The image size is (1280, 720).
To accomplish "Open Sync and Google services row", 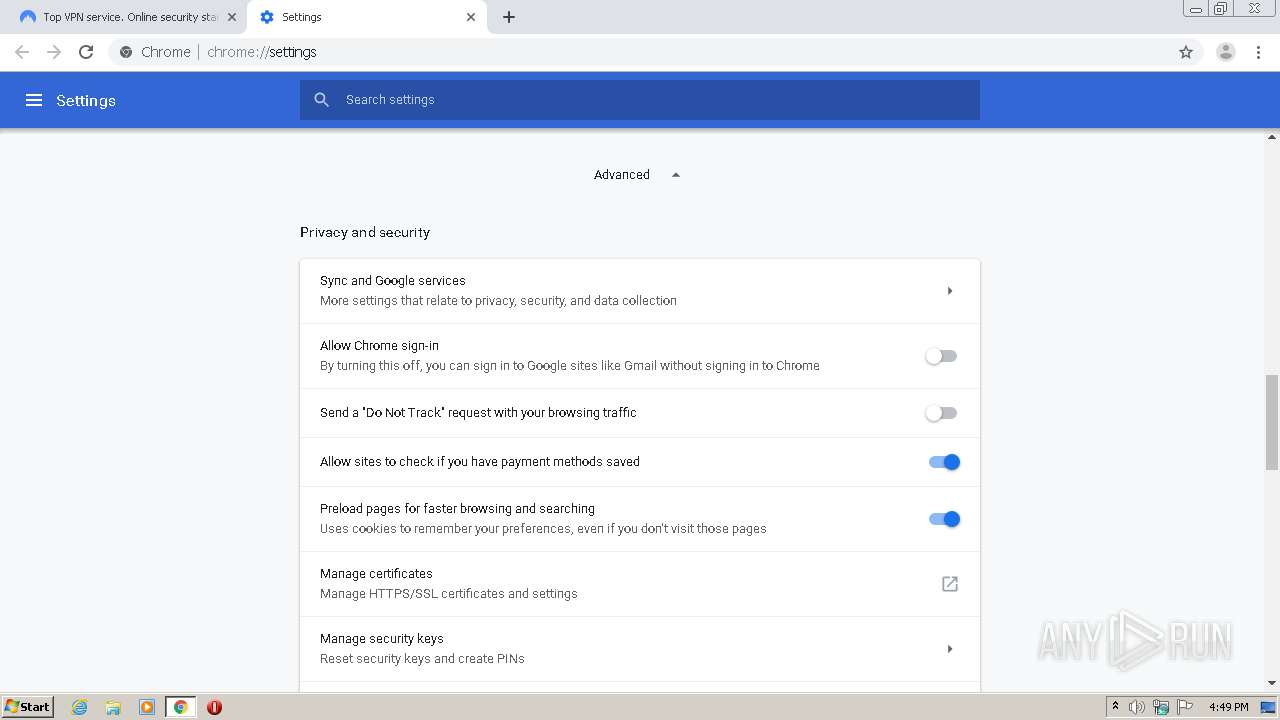I will tap(640, 291).
